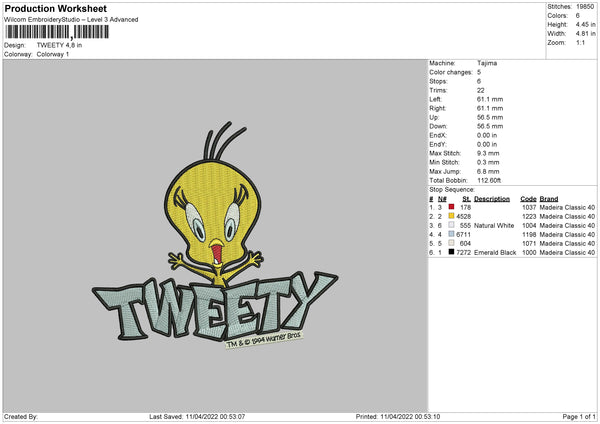Click the red thread color swatch

[451, 207]
